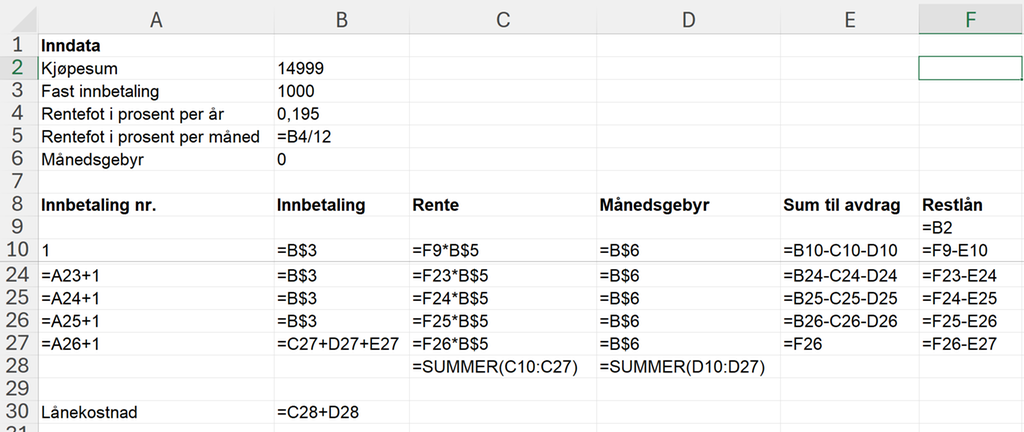Screen dimensions: 1024x432
Task: Click the cell containing =F26
Action: tap(848, 343)
